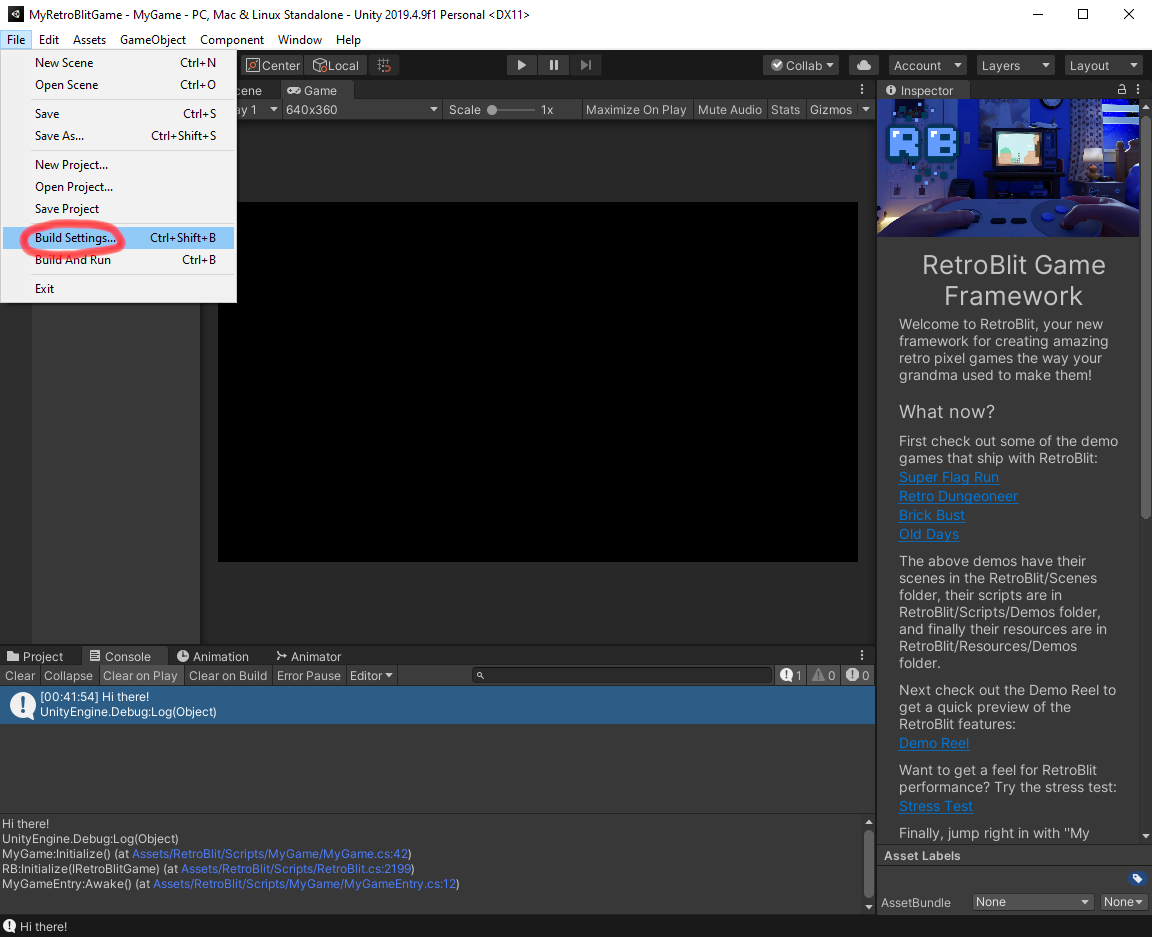Toggle Mute Audio in Game view
The image size is (1152, 937).
pyautogui.click(x=730, y=110)
